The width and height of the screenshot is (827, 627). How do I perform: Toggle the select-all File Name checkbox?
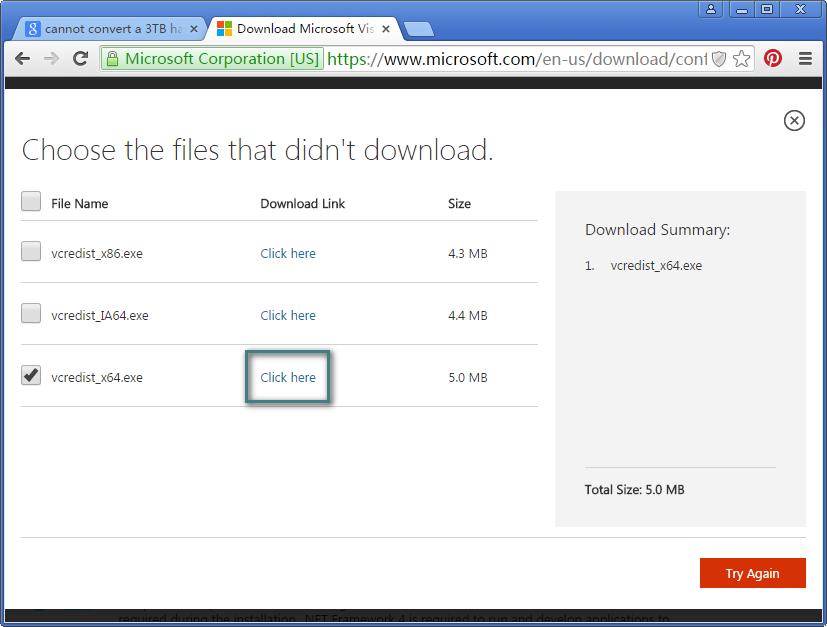coord(31,201)
